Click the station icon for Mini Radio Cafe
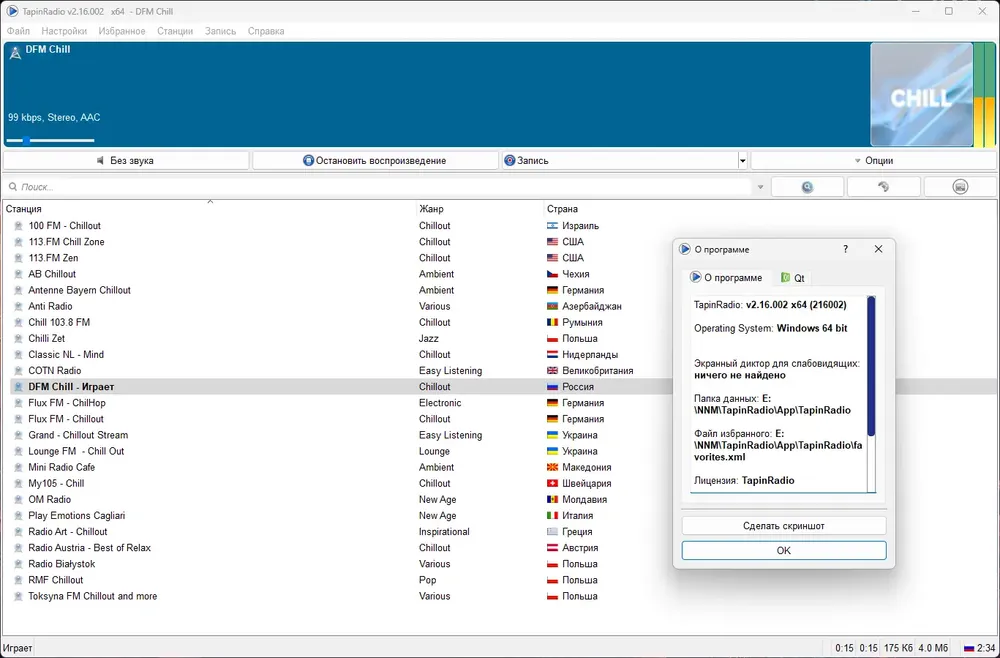Viewport: 1000px width, 658px height. (x=18, y=467)
